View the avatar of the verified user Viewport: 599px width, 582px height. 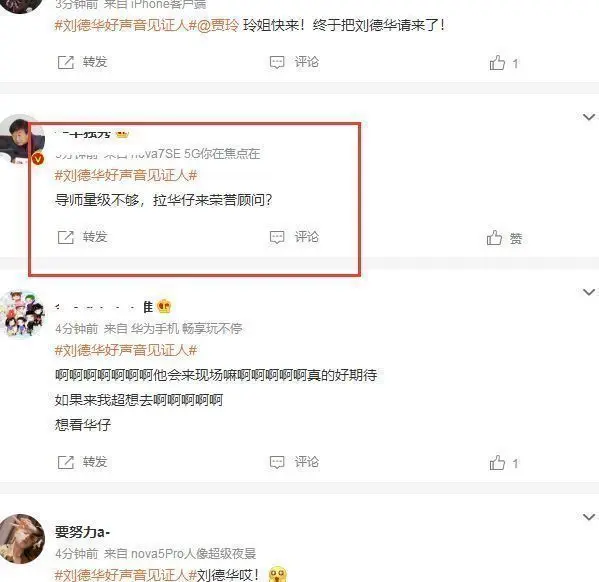point(21,138)
